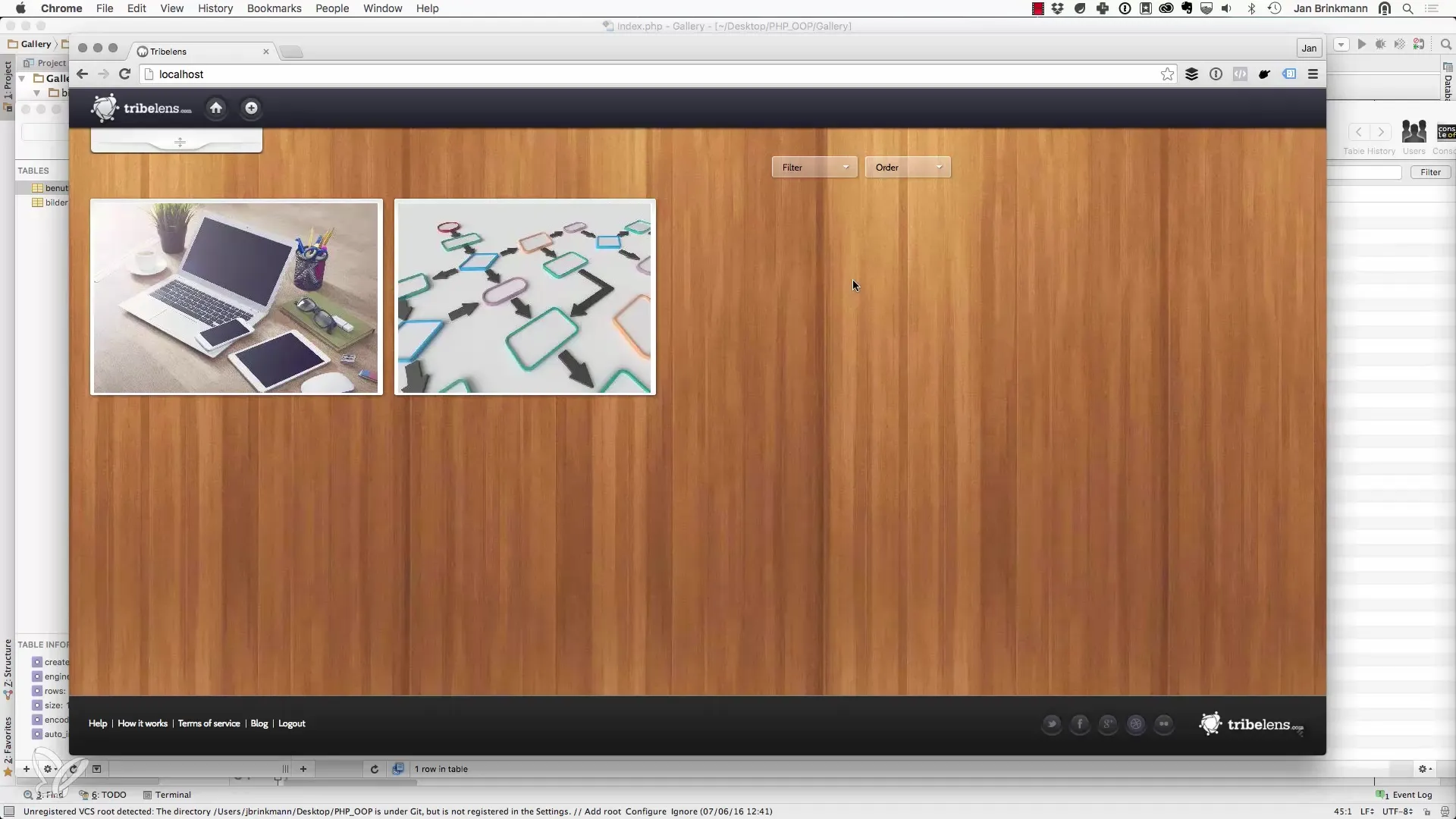Viewport: 1456px width, 819px height.
Task: Reload the localhost page
Action: [125, 74]
